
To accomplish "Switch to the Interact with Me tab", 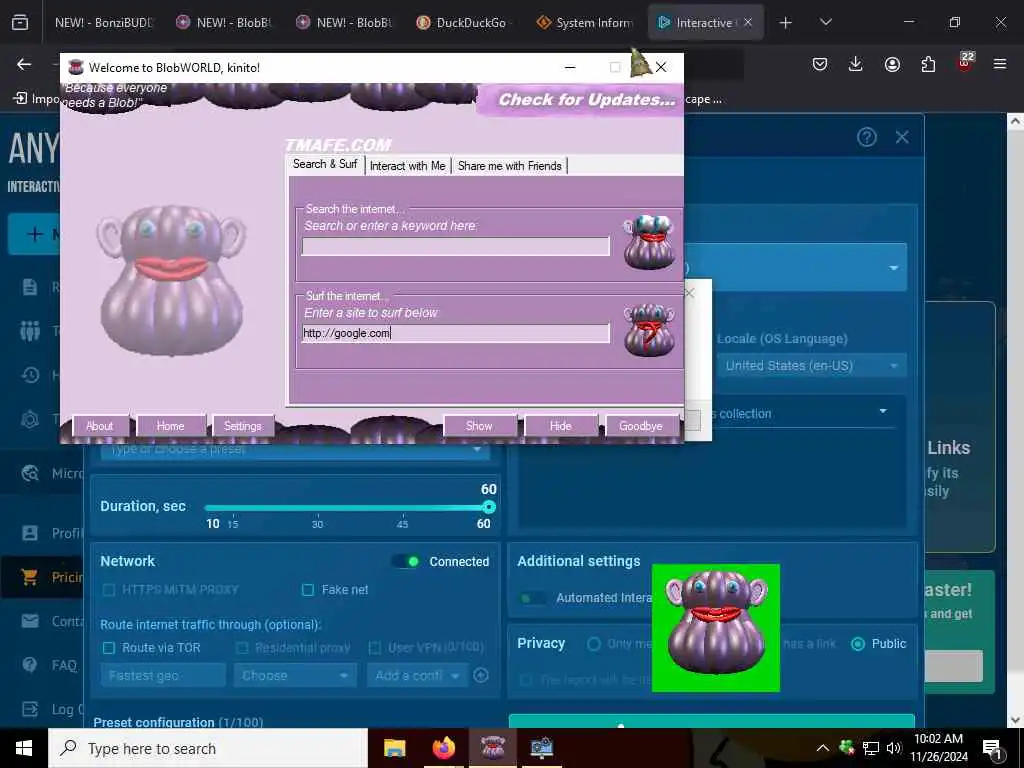I will 408,166.
